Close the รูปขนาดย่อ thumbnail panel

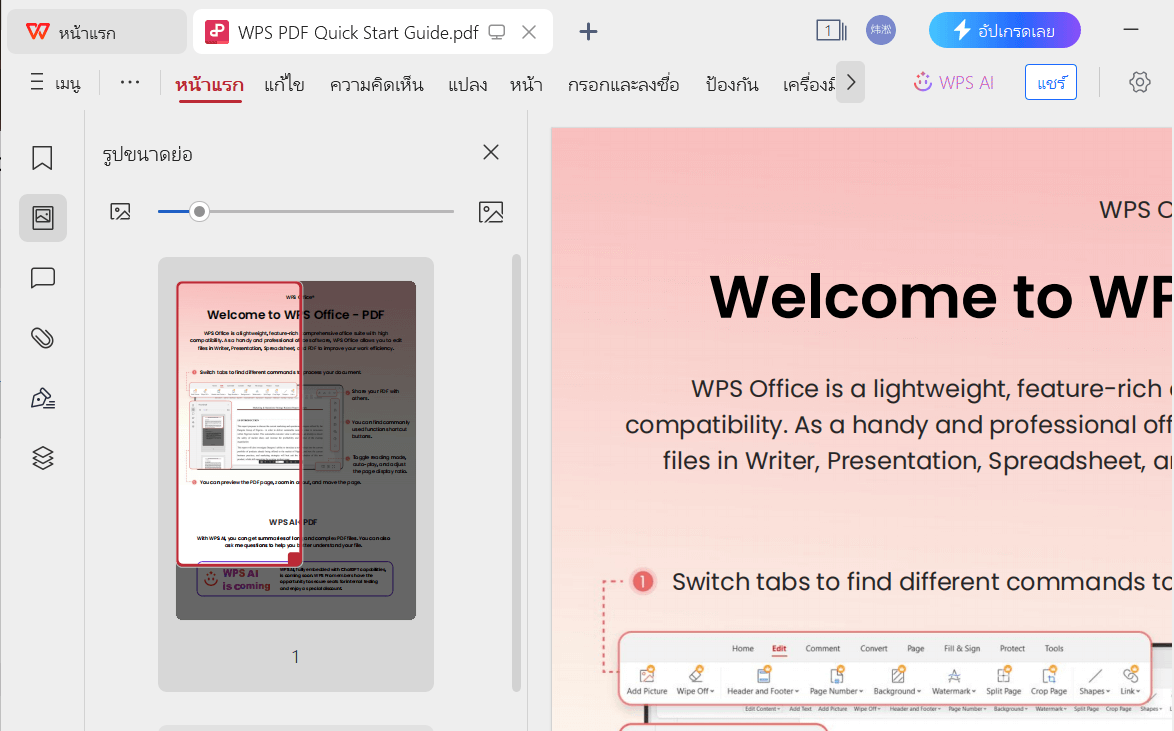coord(490,152)
